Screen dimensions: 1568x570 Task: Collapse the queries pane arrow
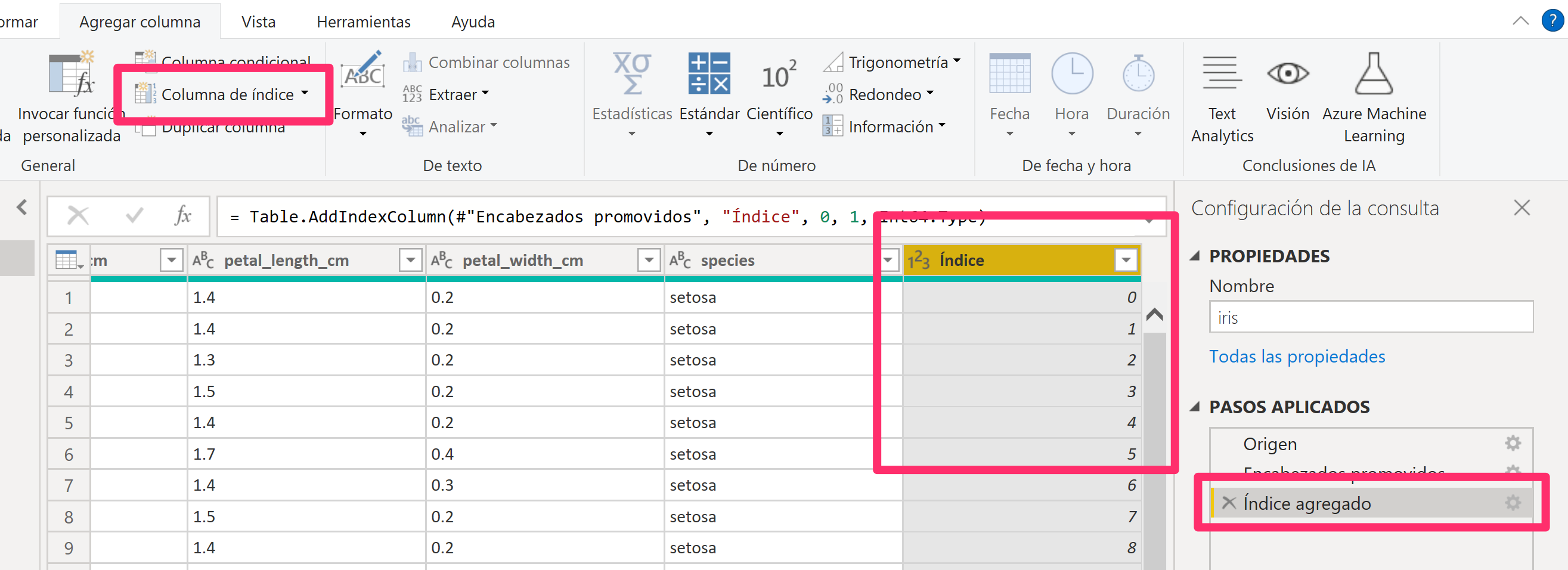point(22,207)
